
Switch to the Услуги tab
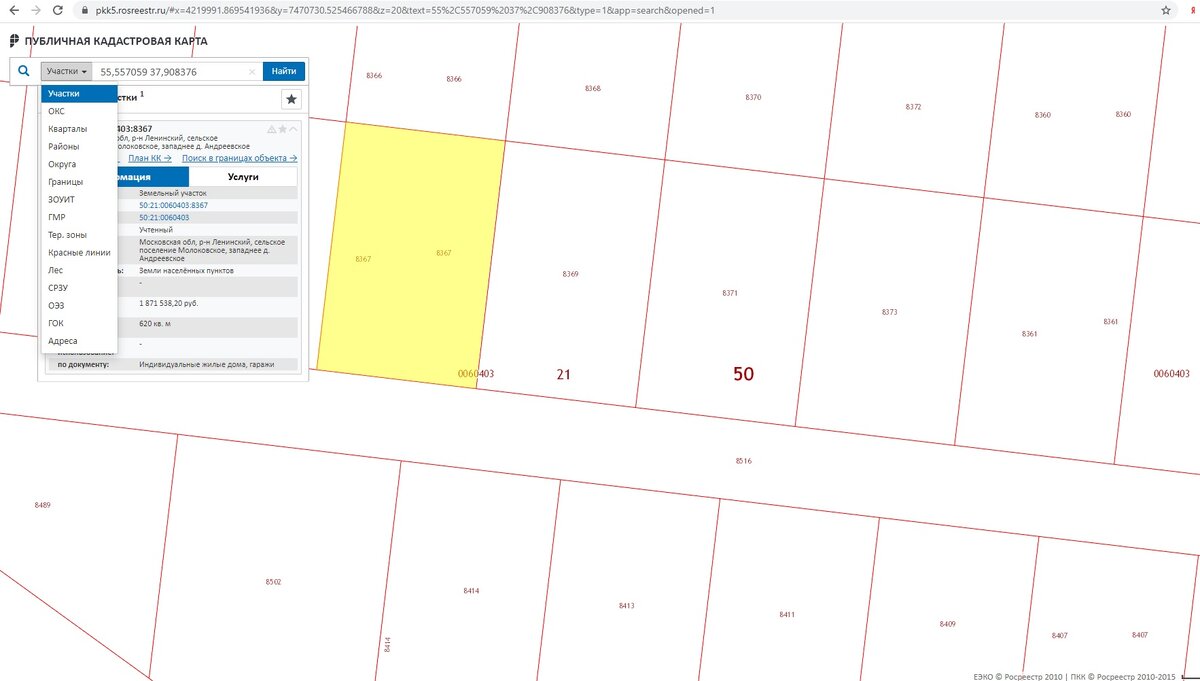tap(243, 176)
